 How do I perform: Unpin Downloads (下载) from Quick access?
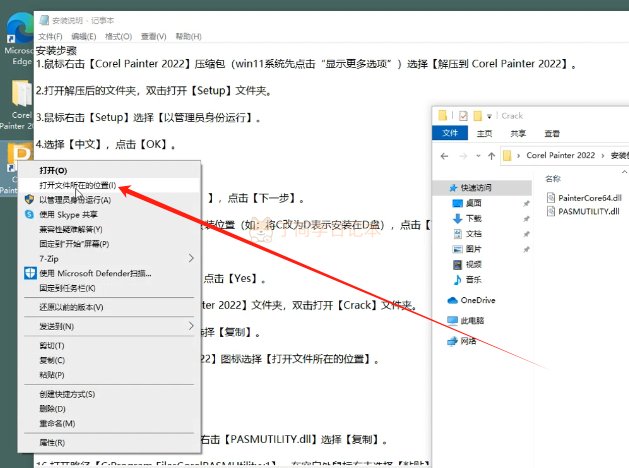click(526, 219)
